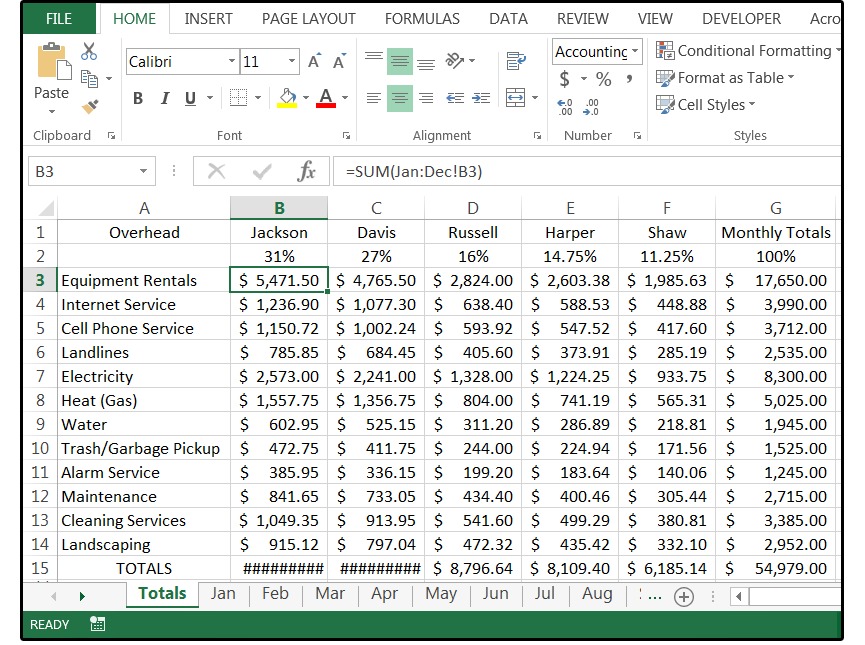Screen dimensions: 865x645
Task: Select the Format Painter brush
Action: [x=90, y=106]
